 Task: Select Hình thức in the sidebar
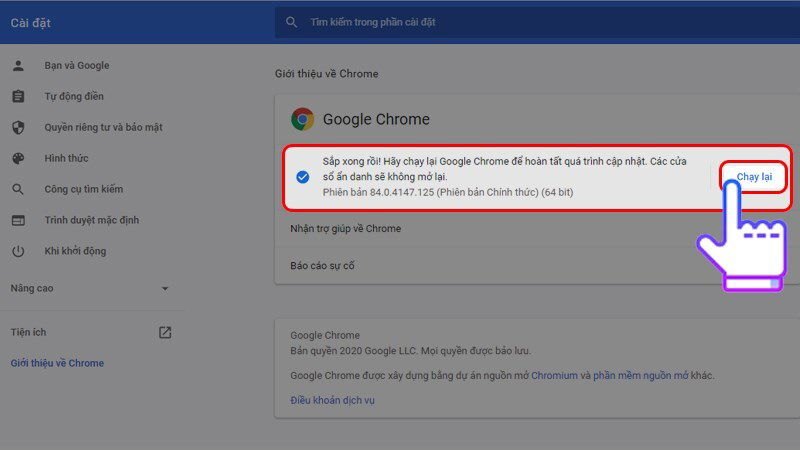(66, 158)
